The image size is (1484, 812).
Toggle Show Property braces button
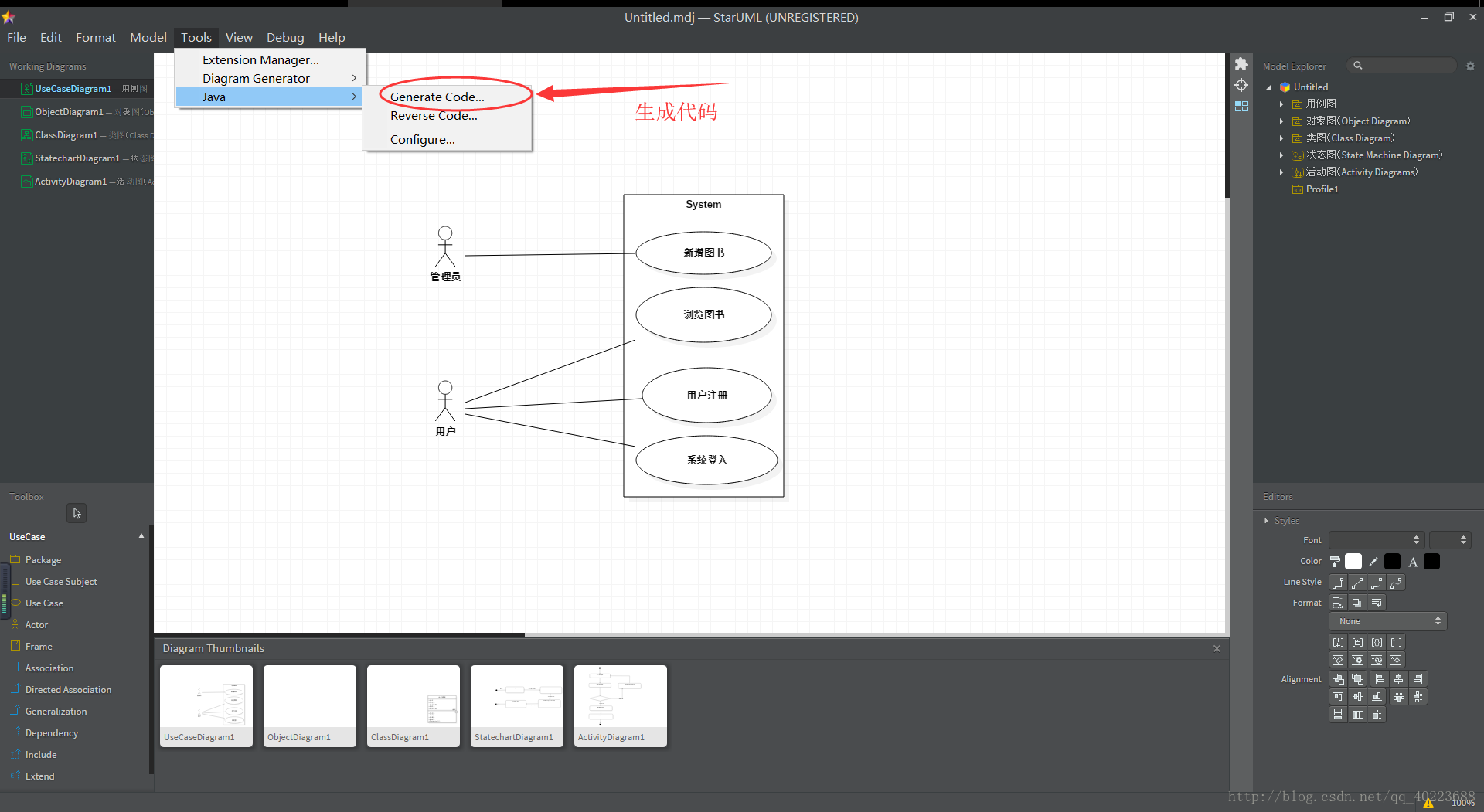point(1377,642)
